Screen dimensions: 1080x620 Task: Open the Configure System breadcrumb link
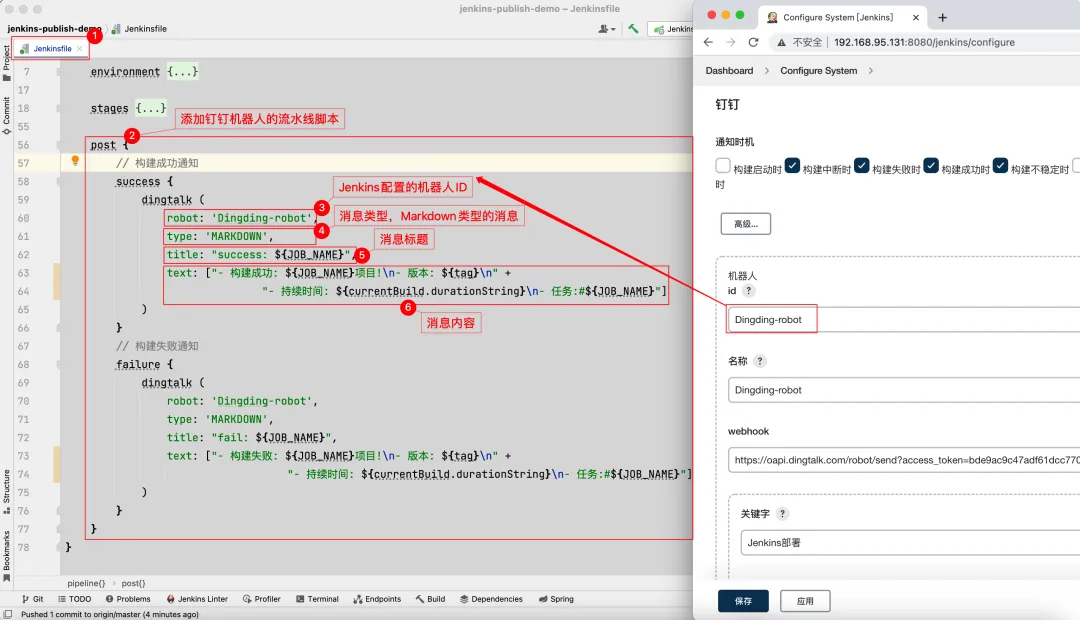(x=818, y=70)
